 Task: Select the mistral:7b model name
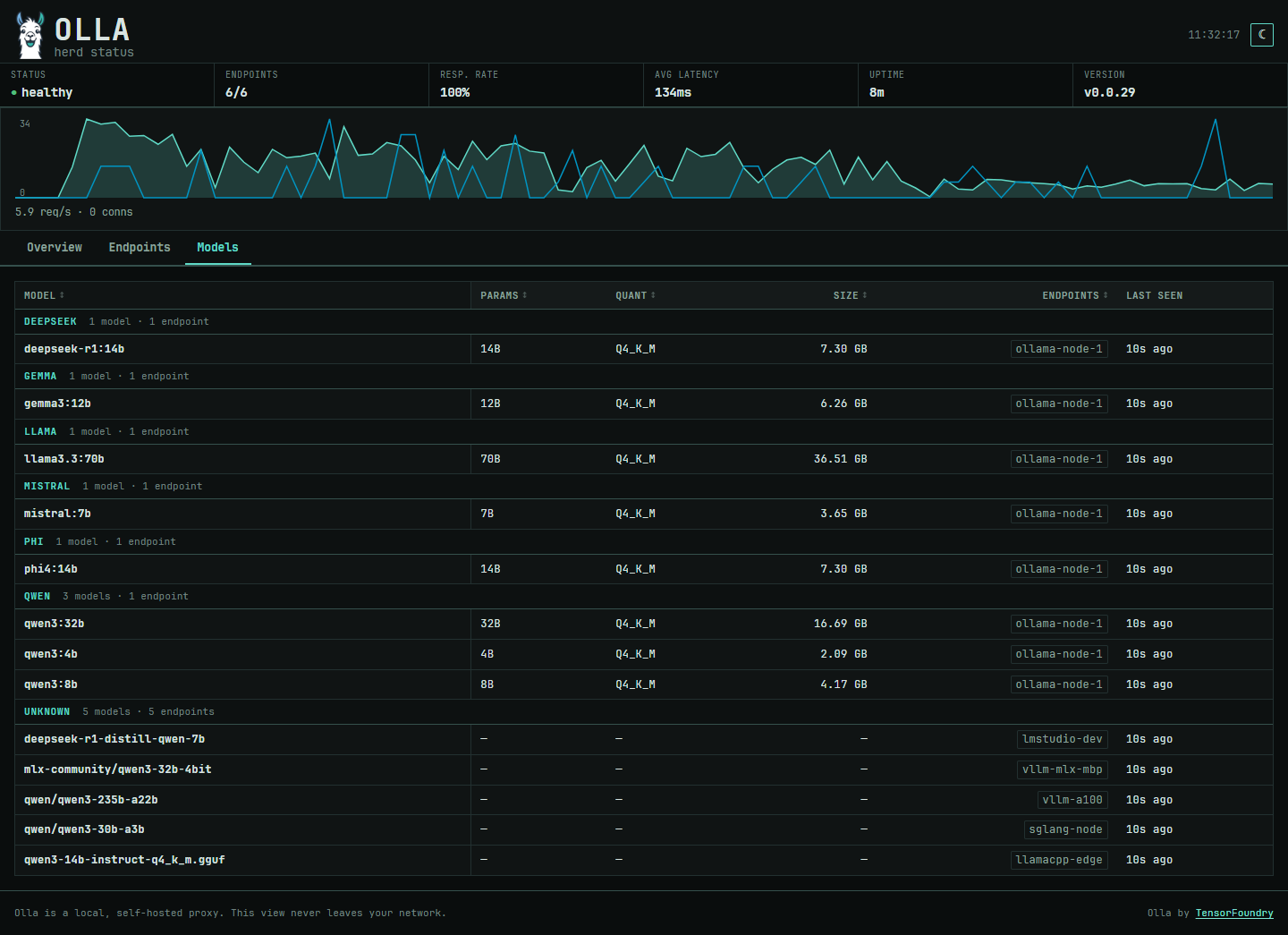(57, 514)
